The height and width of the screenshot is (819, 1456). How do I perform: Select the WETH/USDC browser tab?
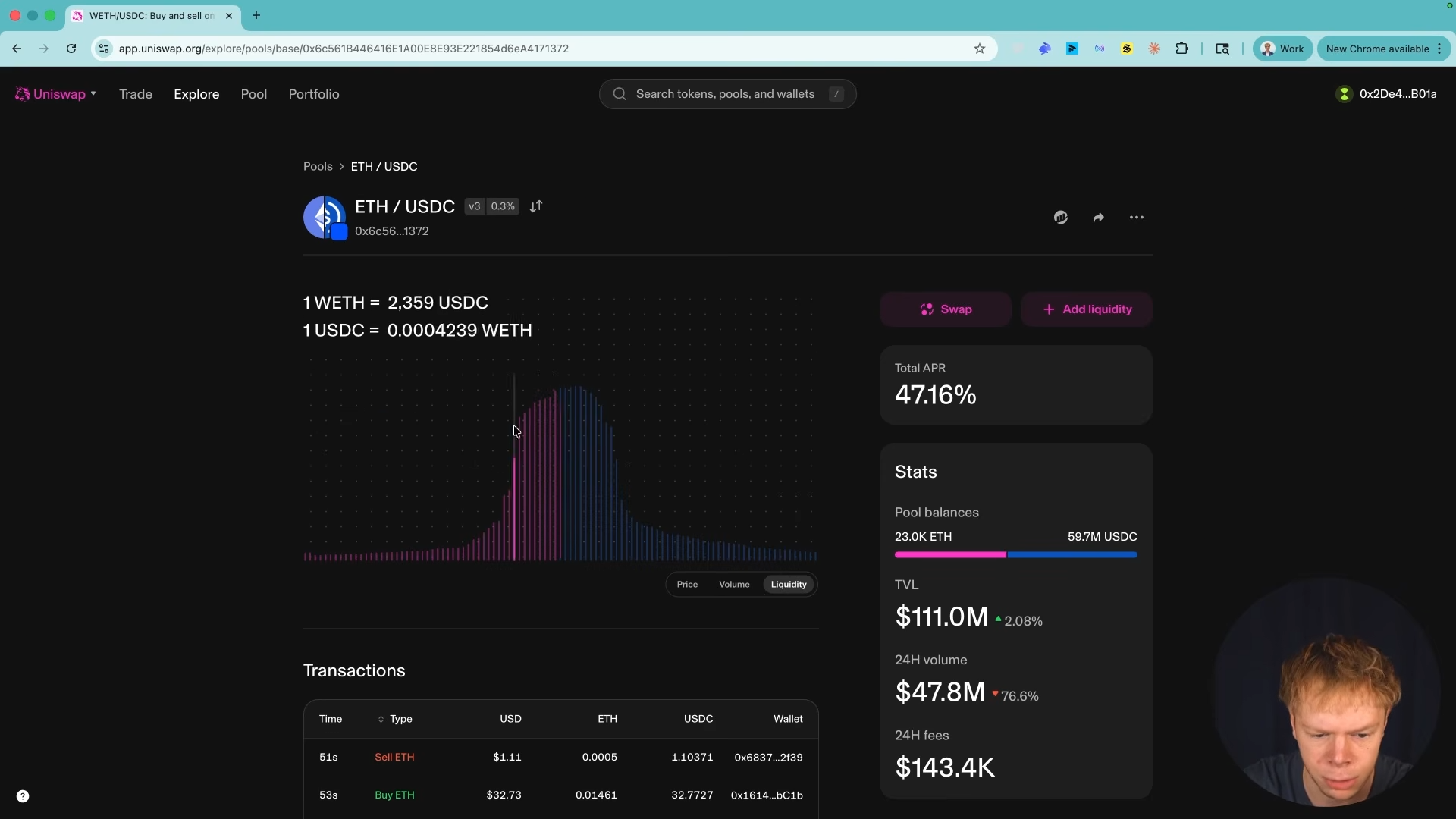(152, 15)
